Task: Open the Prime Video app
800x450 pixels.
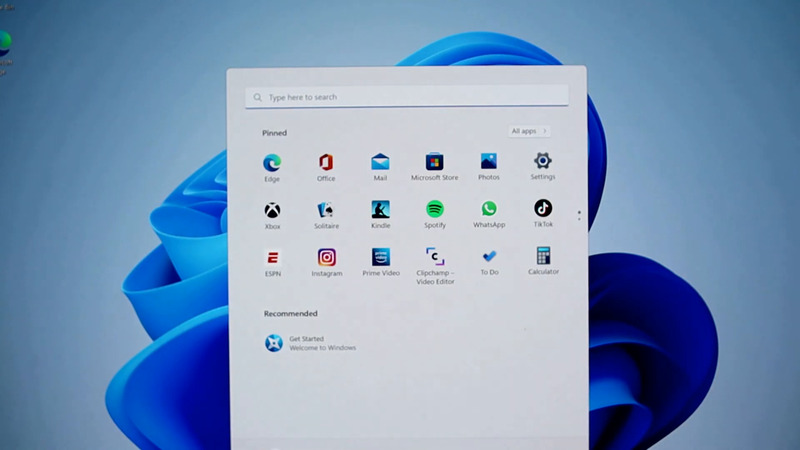Action: (380, 258)
